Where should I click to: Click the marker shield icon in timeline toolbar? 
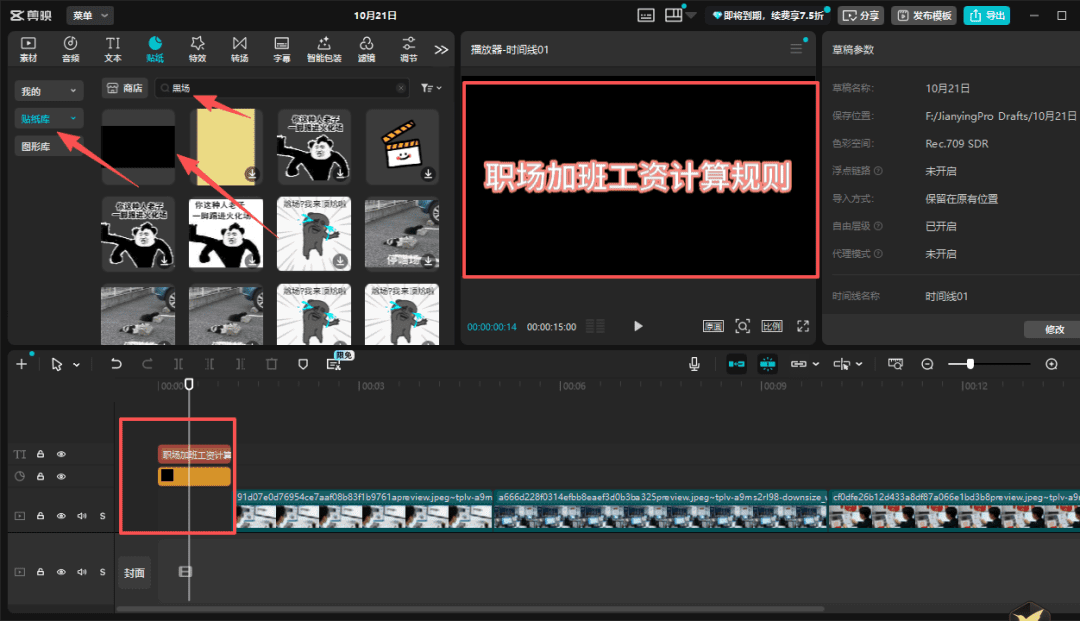303,364
